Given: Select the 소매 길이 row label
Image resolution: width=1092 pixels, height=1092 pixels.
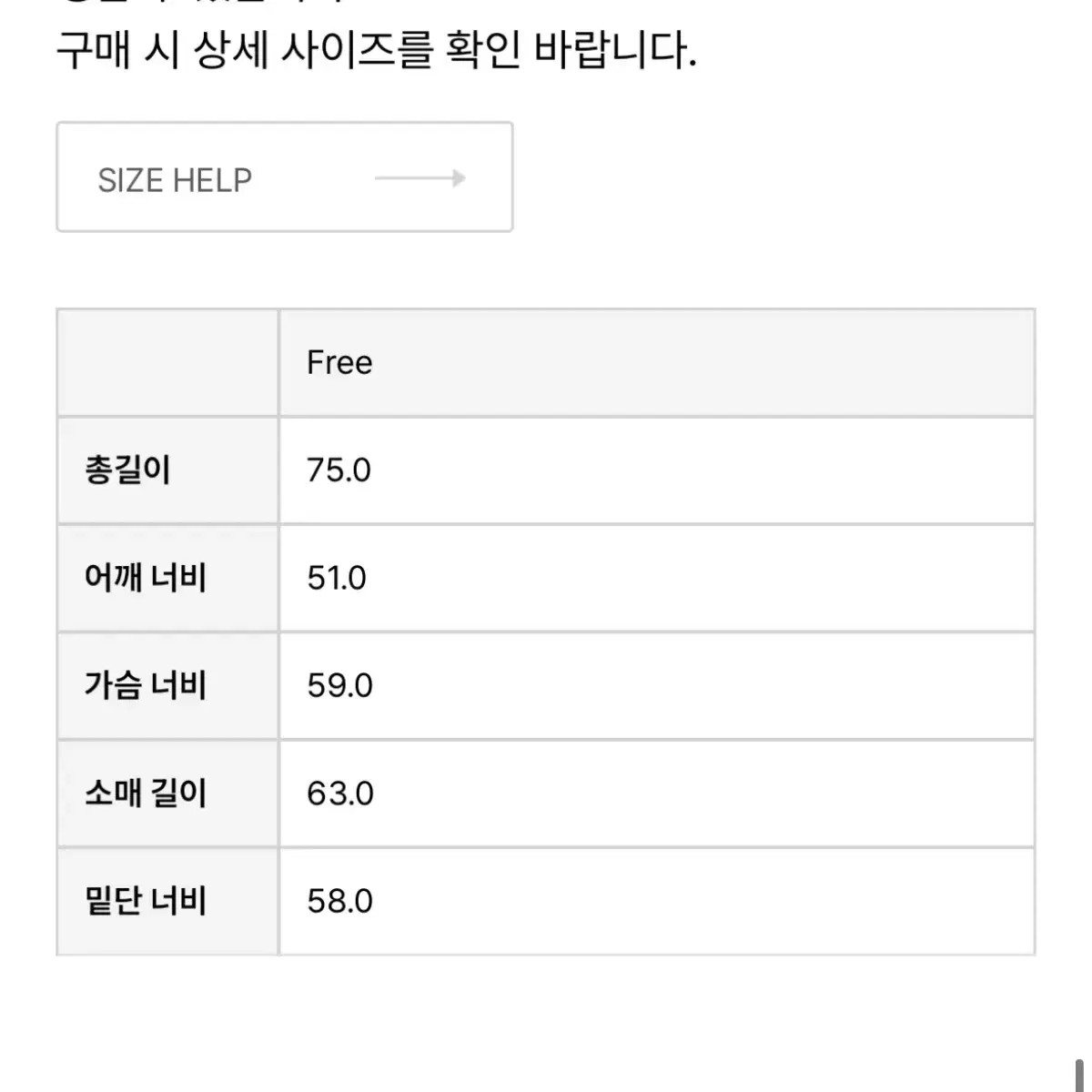Looking at the screenshot, I should (x=146, y=794).
